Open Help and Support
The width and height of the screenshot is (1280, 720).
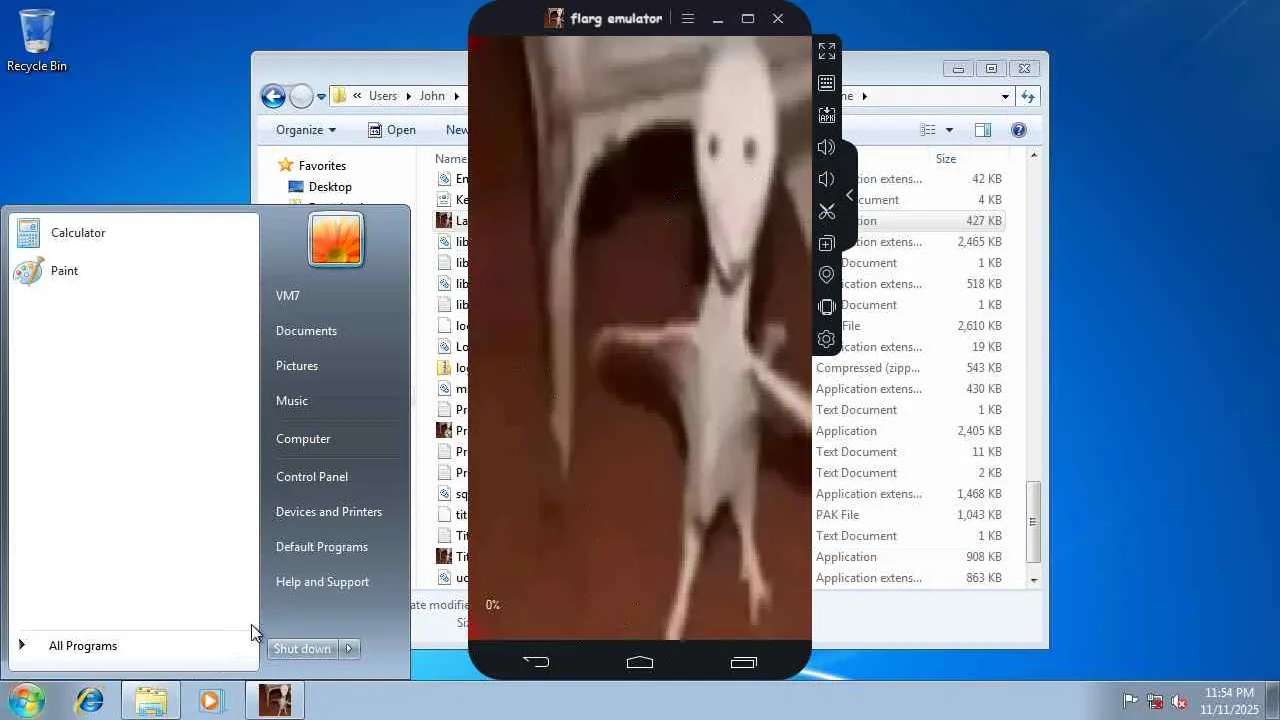click(x=322, y=582)
